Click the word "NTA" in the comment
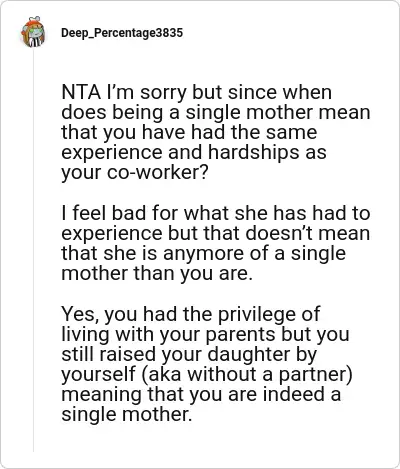The height and width of the screenshot is (469, 400). (x=81, y=92)
